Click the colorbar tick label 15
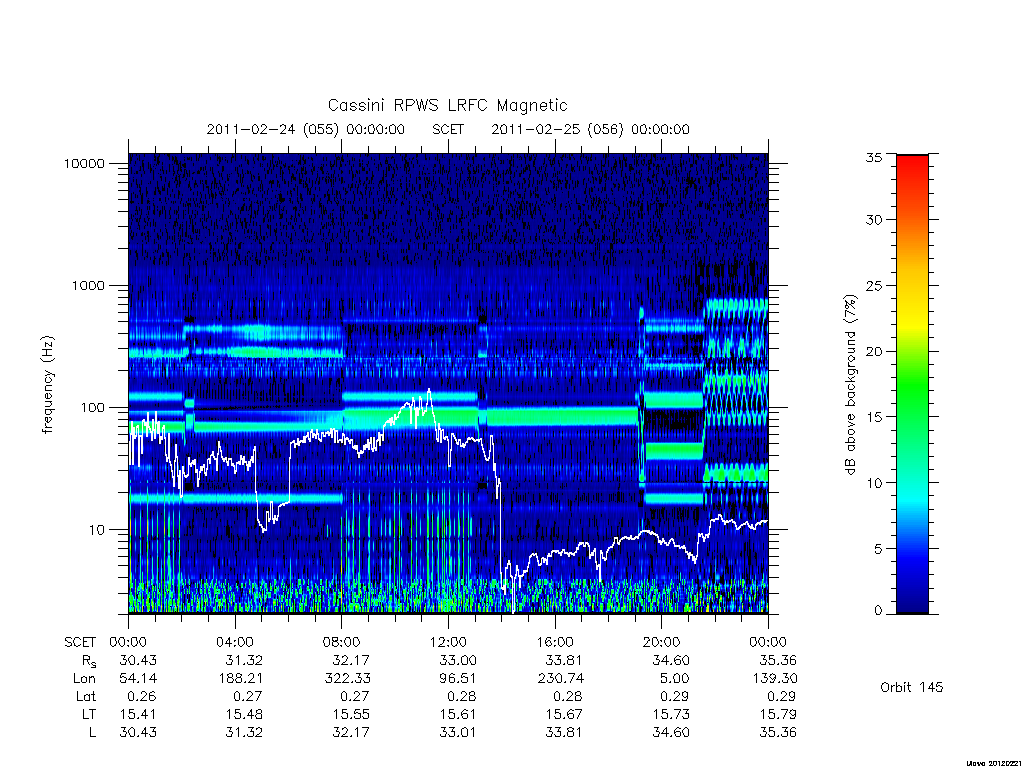The image size is (1024, 768). point(874,417)
